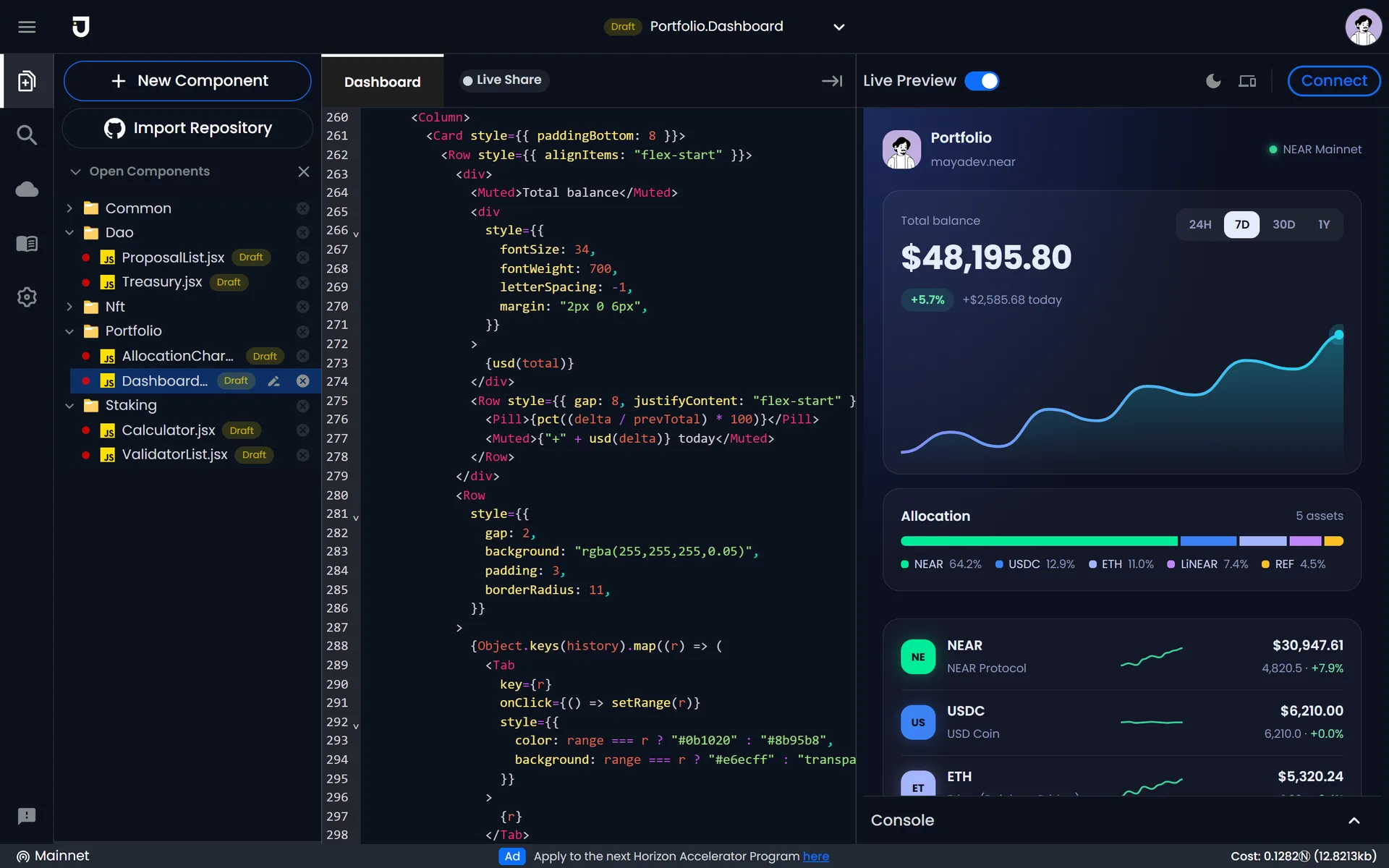Open the user profile avatar
The width and height of the screenshot is (1389, 868).
[x=1363, y=27]
